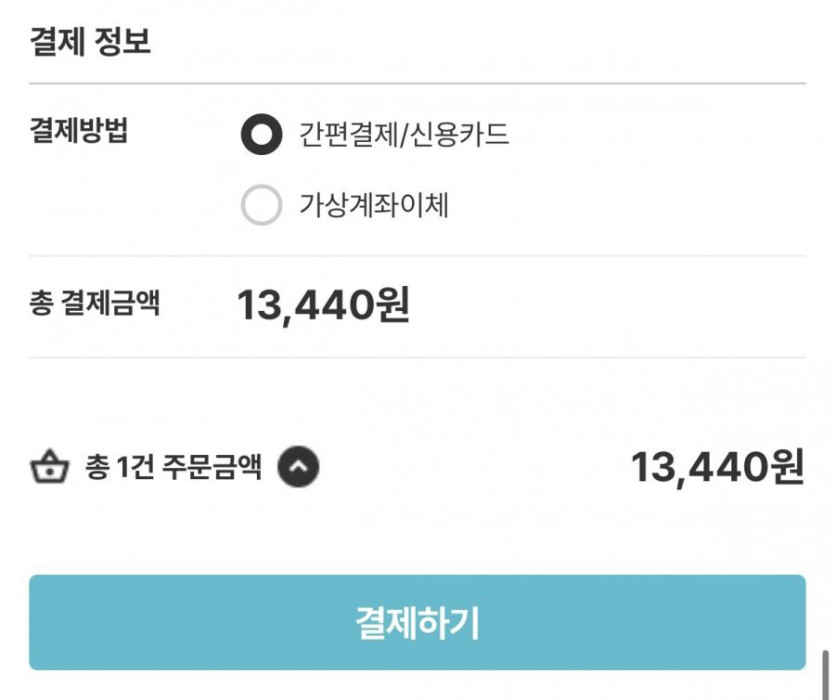Click the 13,440원 amount beside 총 결제금액
Screen dimensions: 835x700
323,306
